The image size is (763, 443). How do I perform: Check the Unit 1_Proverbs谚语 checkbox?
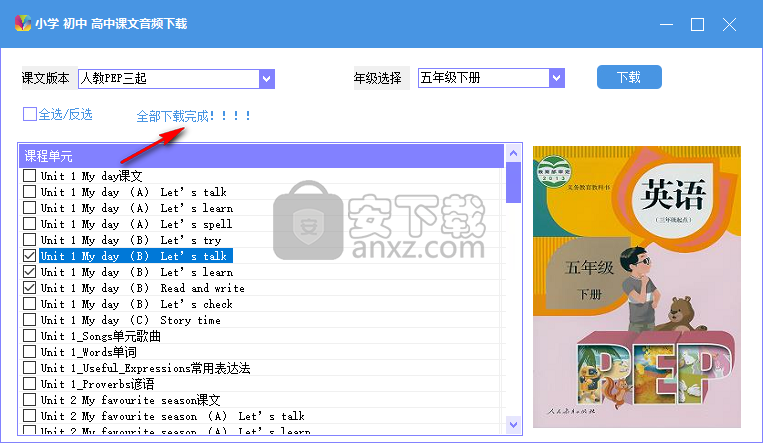click(x=30, y=384)
